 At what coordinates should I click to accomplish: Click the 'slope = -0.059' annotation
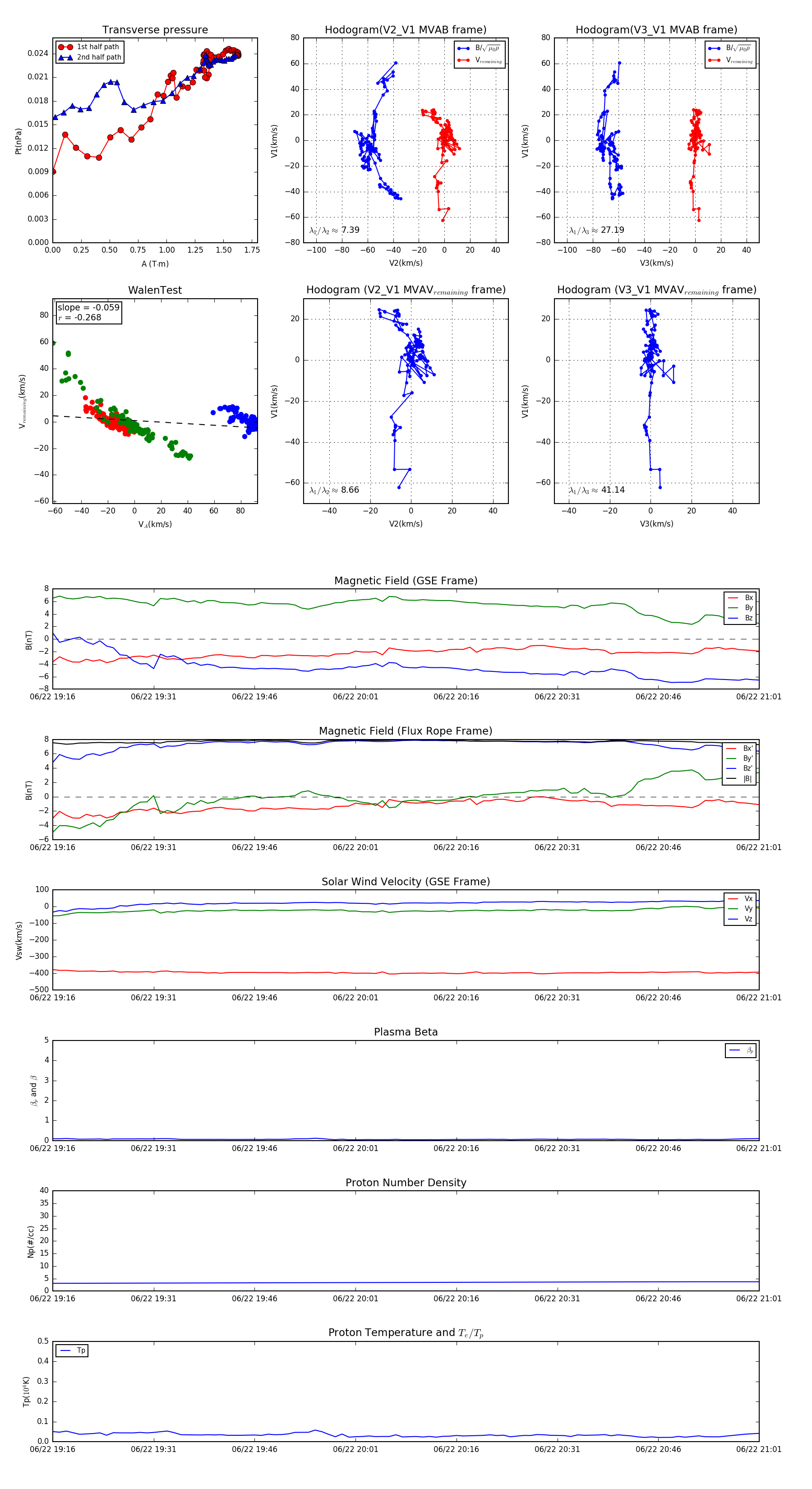[88, 308]
